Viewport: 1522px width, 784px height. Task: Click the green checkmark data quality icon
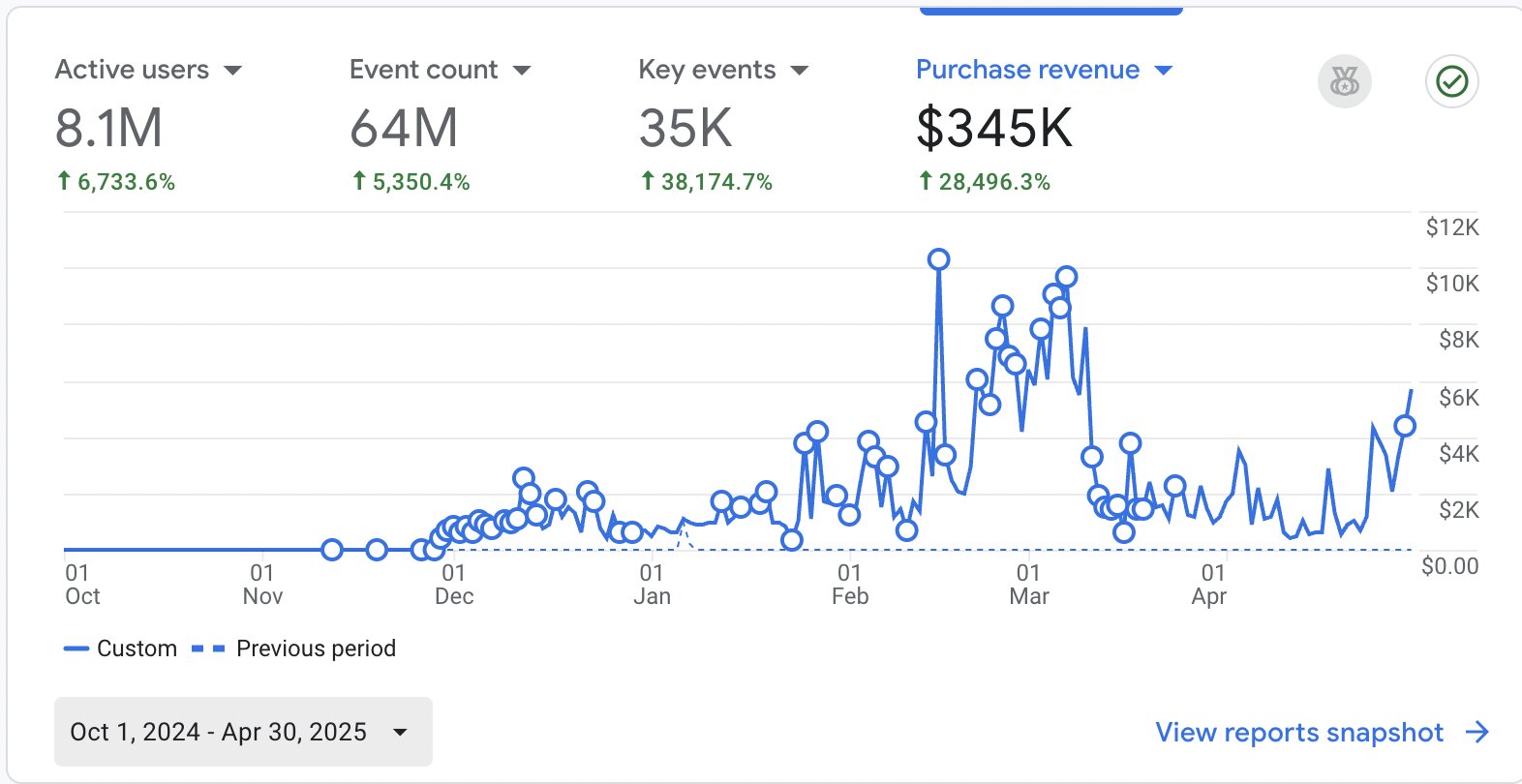click(1452, 81)
